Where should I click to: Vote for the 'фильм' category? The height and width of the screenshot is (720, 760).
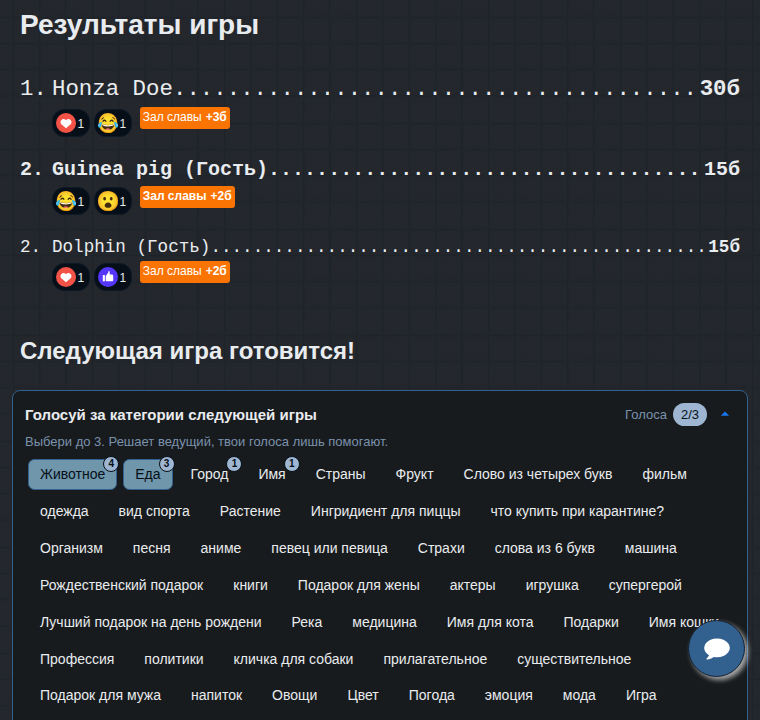664,474
